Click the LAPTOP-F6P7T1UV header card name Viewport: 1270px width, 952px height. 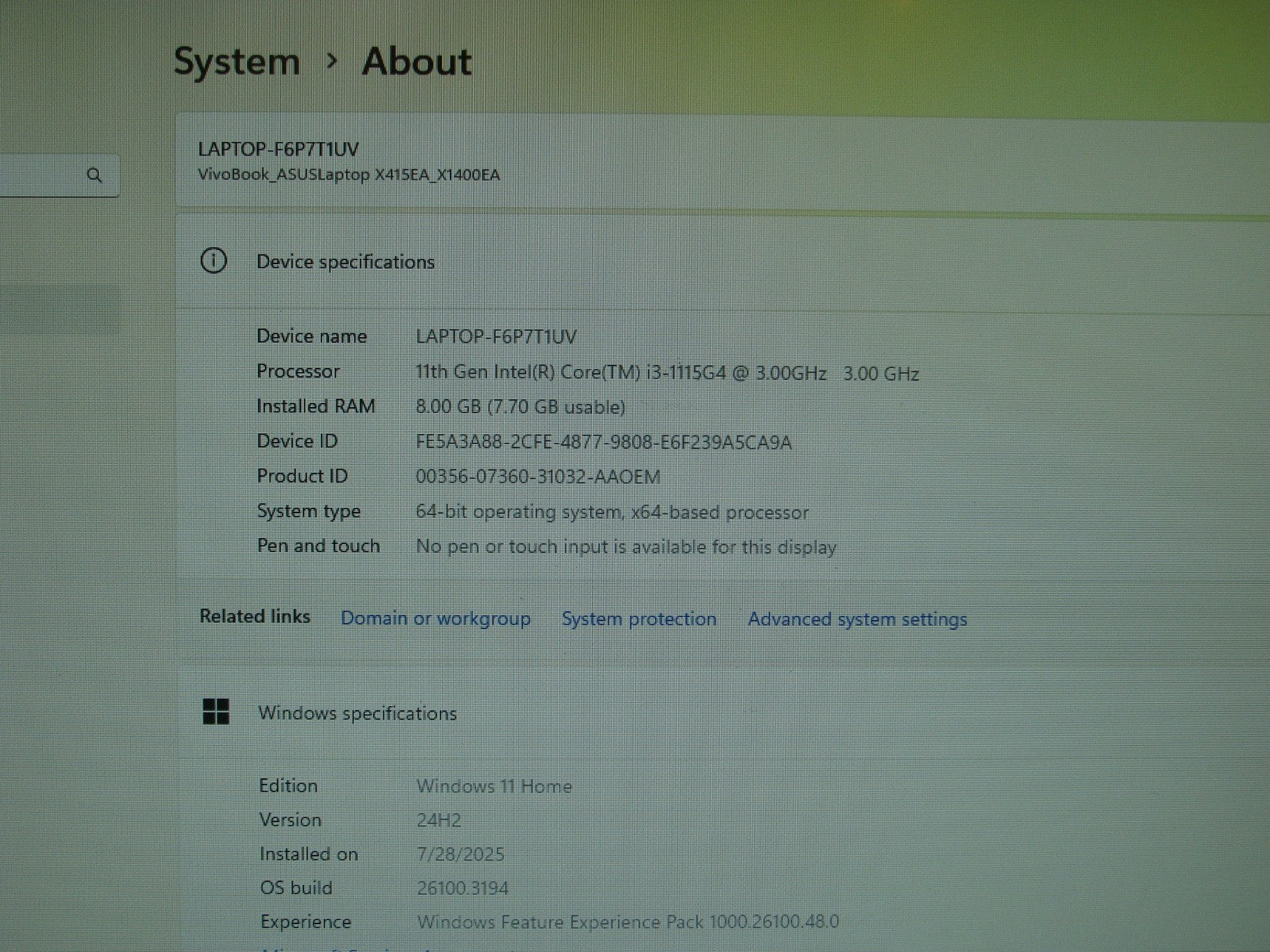(x=278, y=149)
